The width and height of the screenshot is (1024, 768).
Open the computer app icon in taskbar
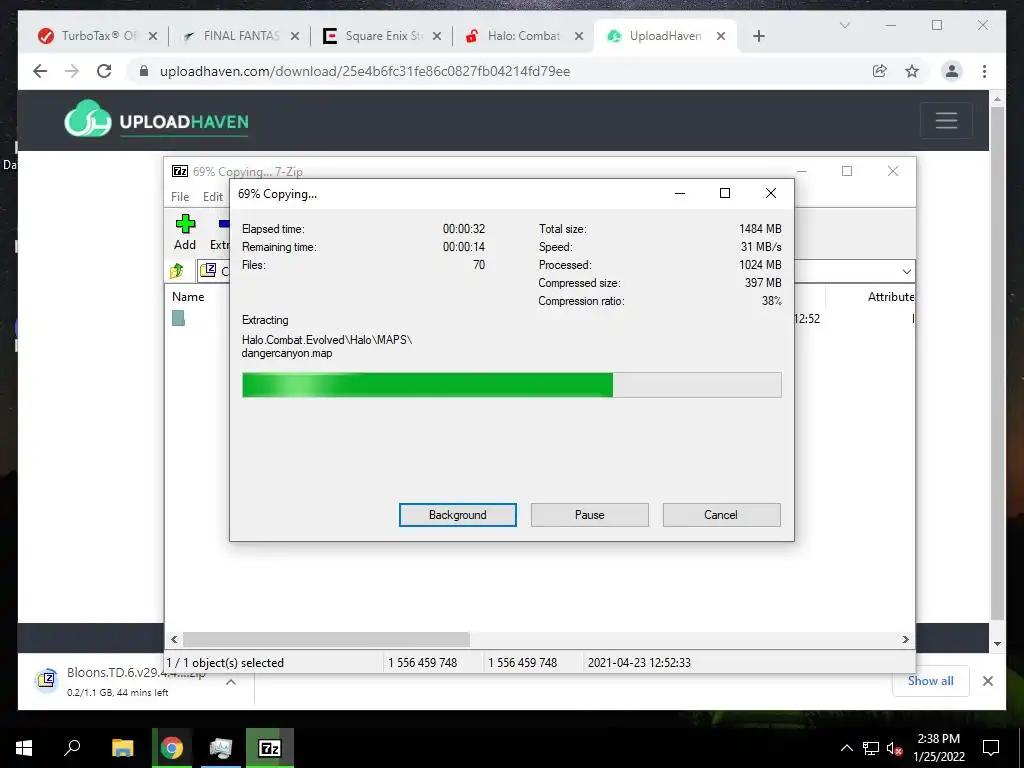(x=221, y=748)
